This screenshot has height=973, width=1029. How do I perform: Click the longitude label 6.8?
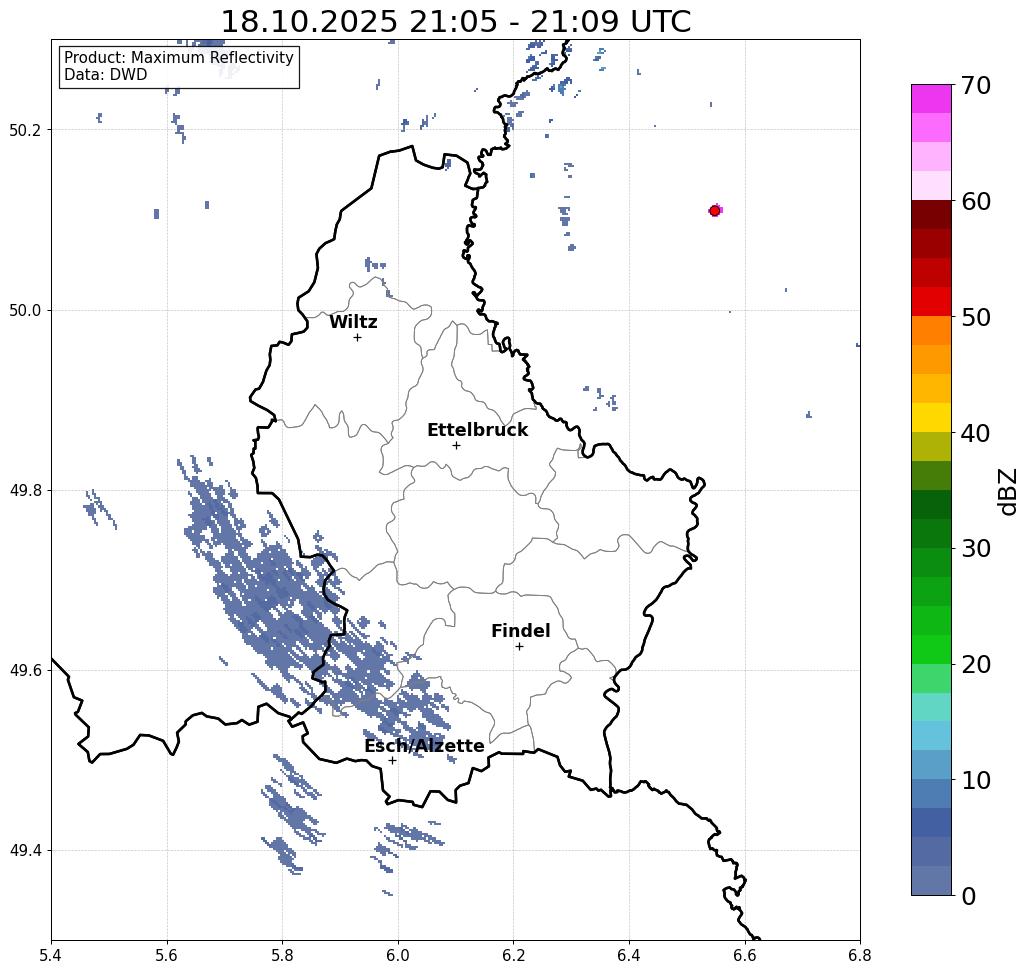tap(860, 955)
